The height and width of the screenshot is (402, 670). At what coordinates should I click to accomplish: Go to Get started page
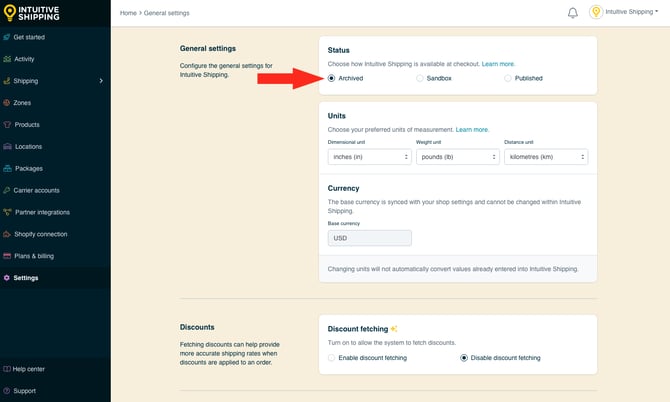29,37
